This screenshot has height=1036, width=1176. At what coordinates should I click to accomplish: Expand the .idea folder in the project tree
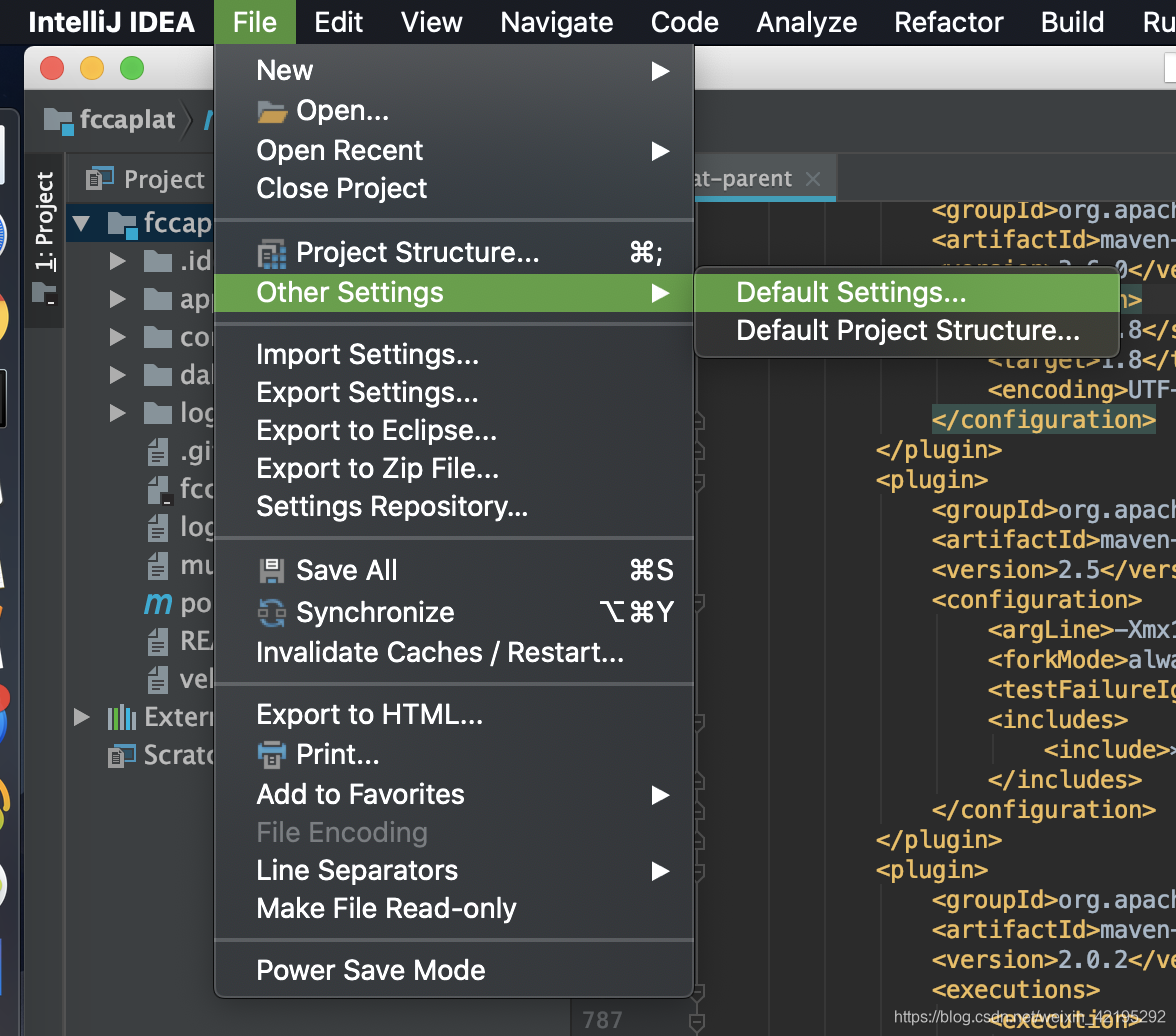pyautogui.click(x=117, y=260)
